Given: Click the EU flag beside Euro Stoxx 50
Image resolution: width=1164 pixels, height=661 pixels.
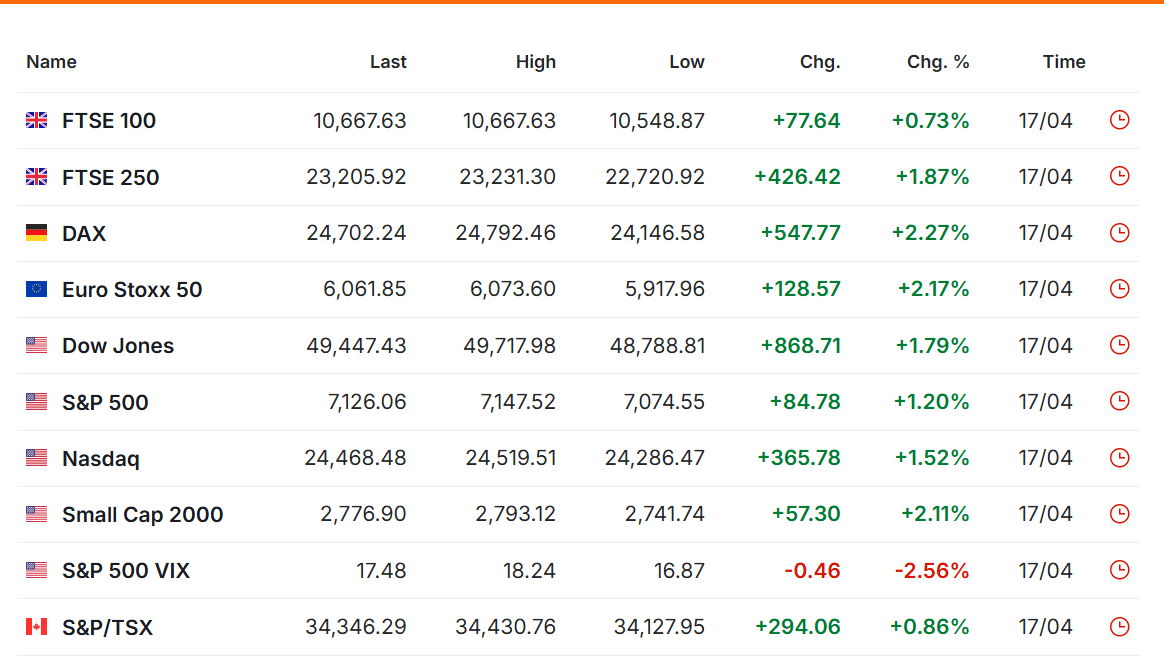Looking at the screenshot, I should point(36,289).
